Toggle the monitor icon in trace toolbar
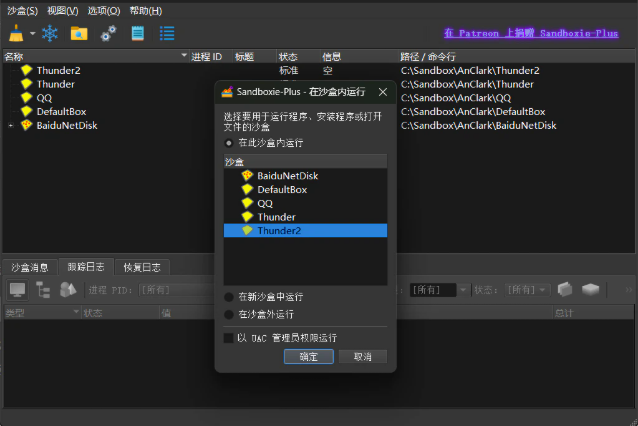Image resolution: width=638 pixels, height=426 pixels. point(17,290)
